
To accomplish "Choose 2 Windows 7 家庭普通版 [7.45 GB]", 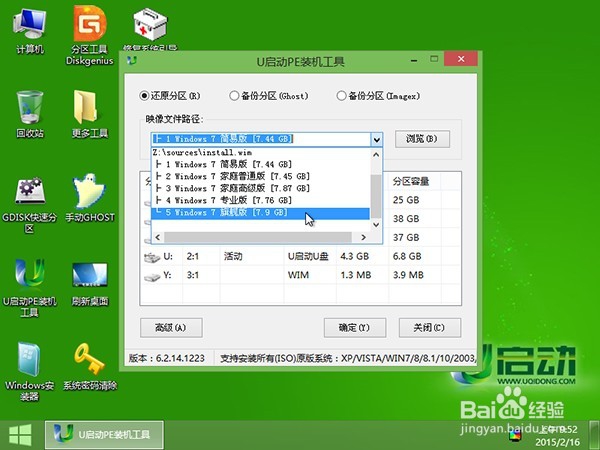I will point(261,176).
